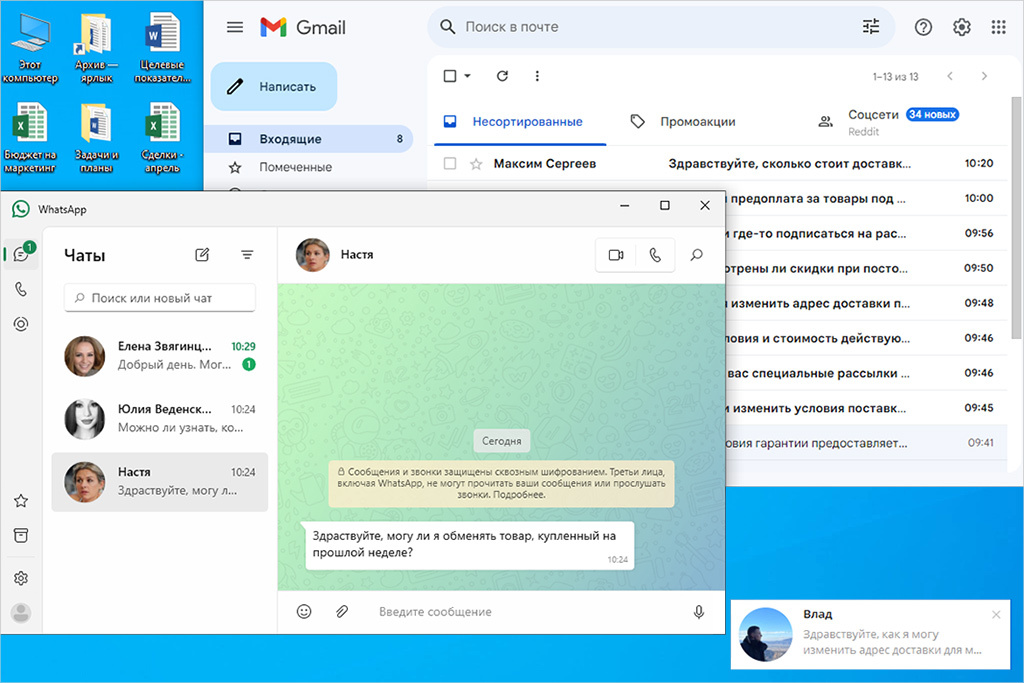Select Задачи и планы desktop folder

[x=96, y=138]
